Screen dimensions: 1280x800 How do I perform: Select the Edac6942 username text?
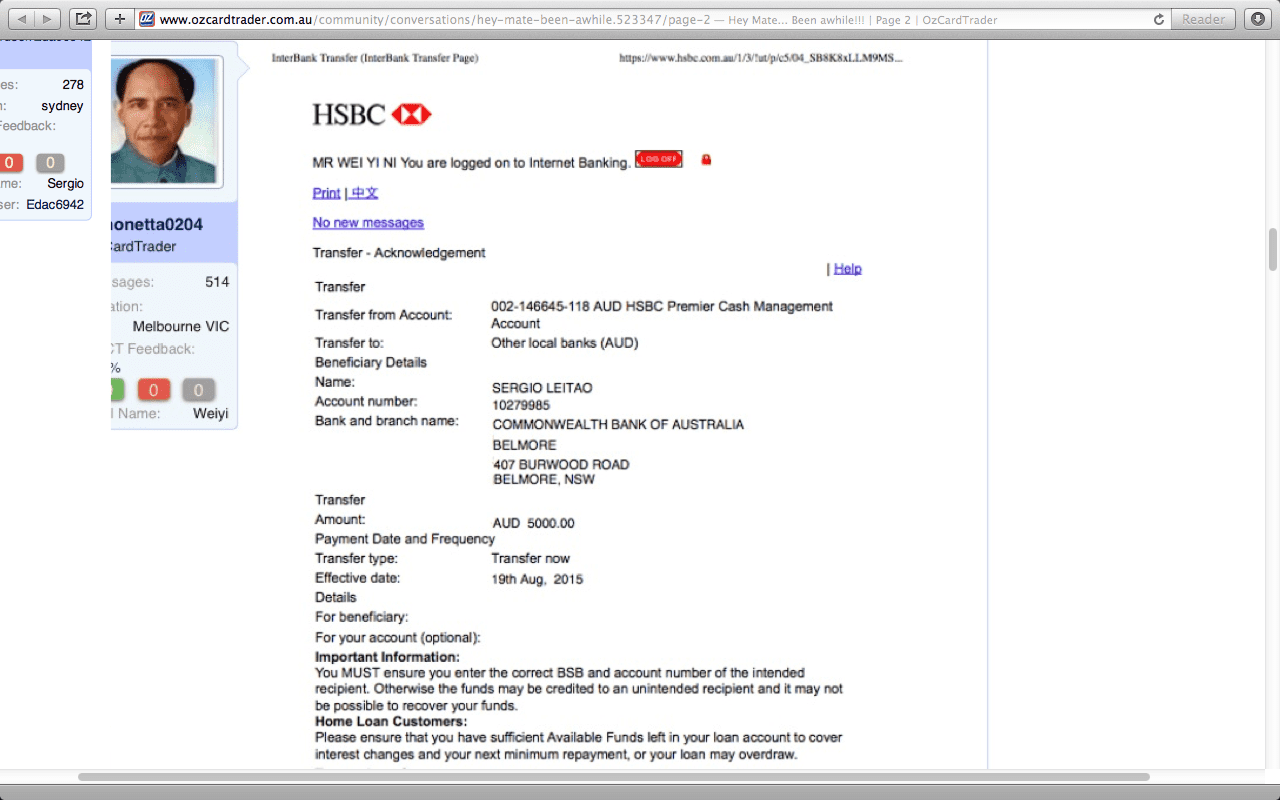tap(55, 204)
